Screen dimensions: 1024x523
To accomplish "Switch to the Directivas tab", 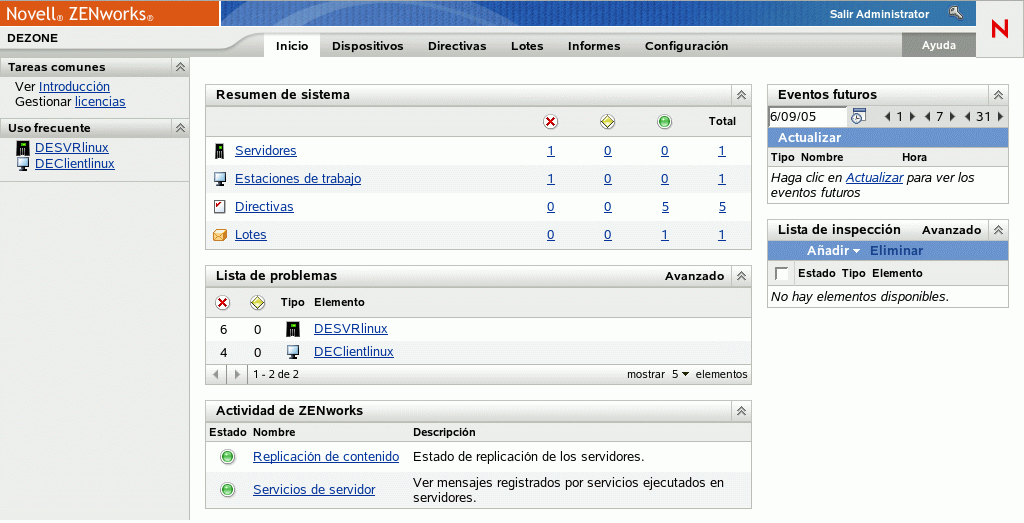I will coord(457,46).
